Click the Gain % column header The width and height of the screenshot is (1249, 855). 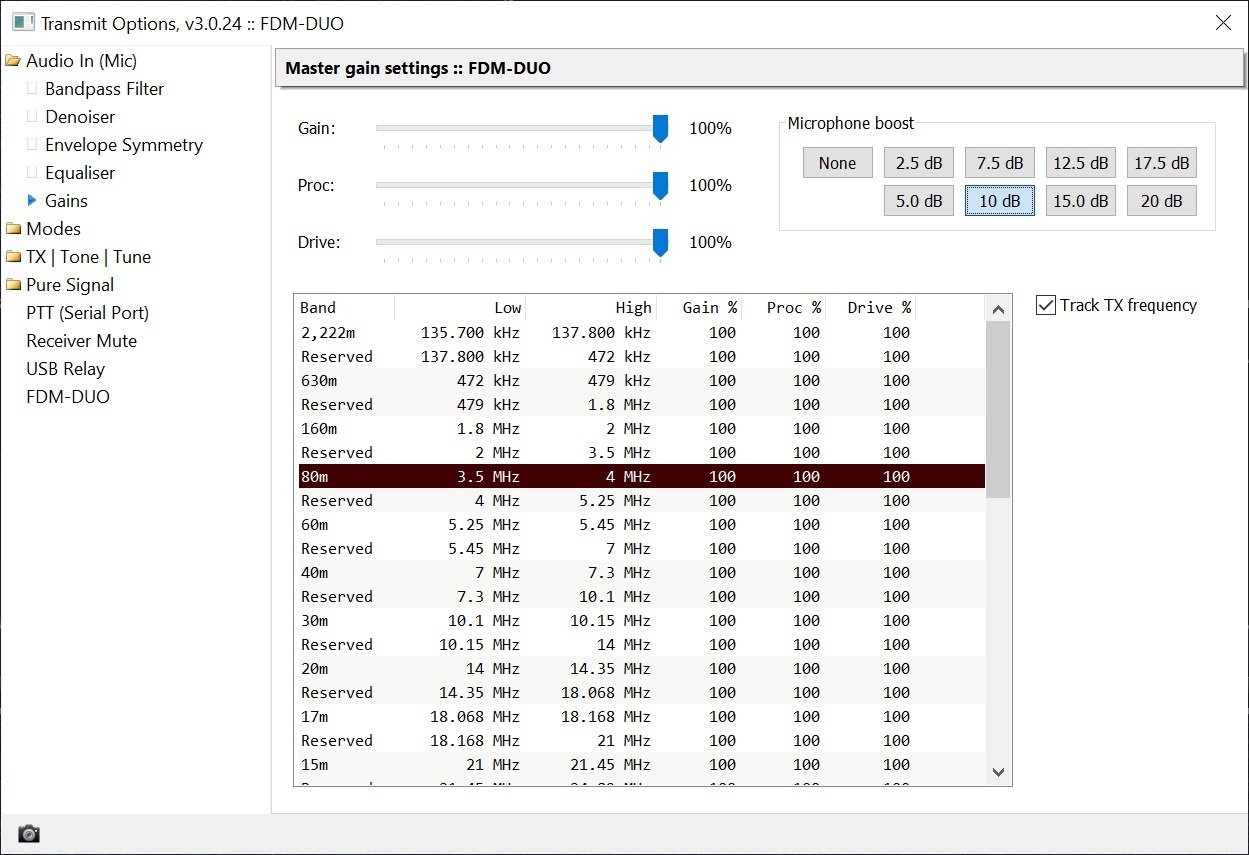pos(710,308)
